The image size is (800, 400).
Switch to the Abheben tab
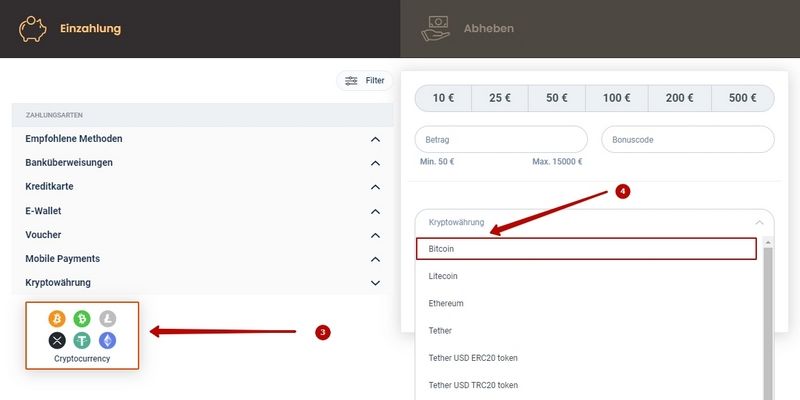[488, 28]
